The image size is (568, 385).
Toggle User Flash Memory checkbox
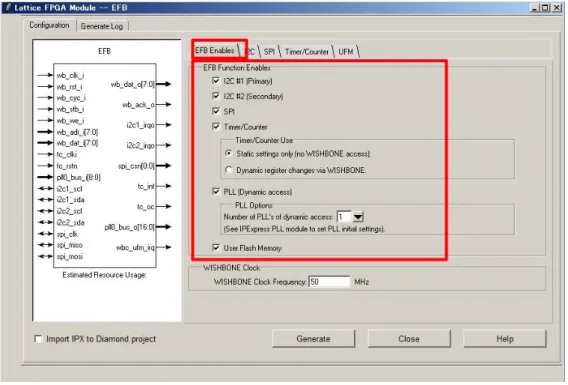point(216,248)
